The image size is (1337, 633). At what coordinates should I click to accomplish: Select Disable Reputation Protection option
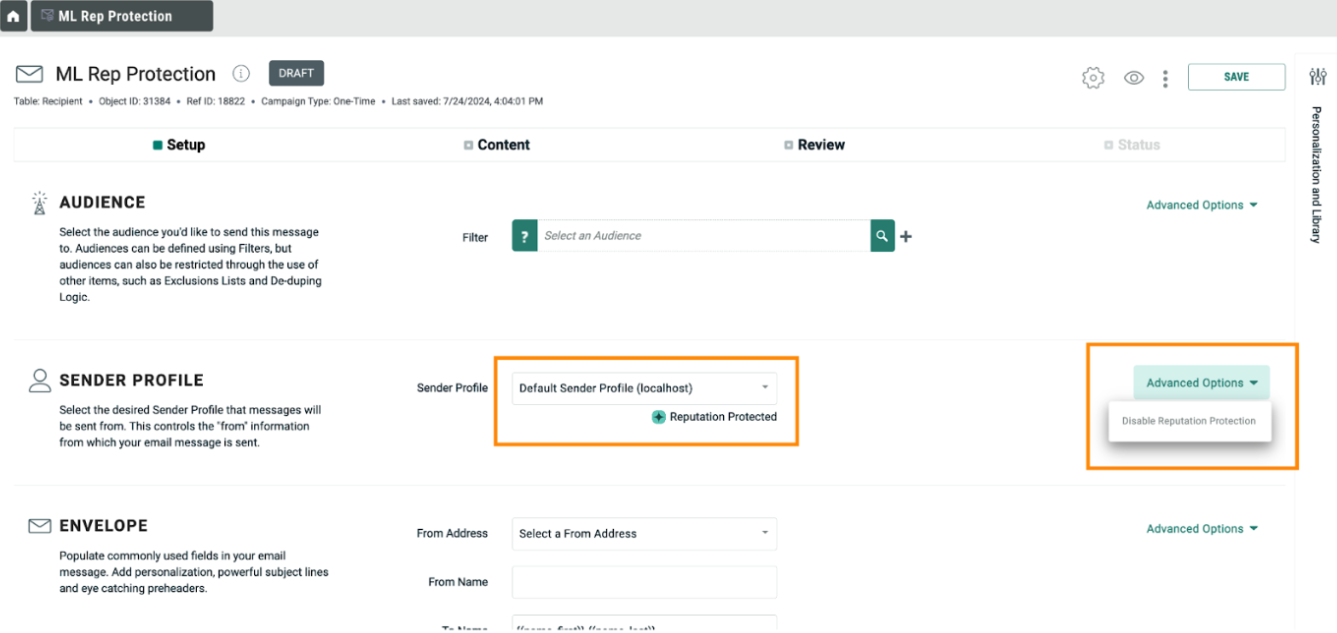[x=1188, y=421]
